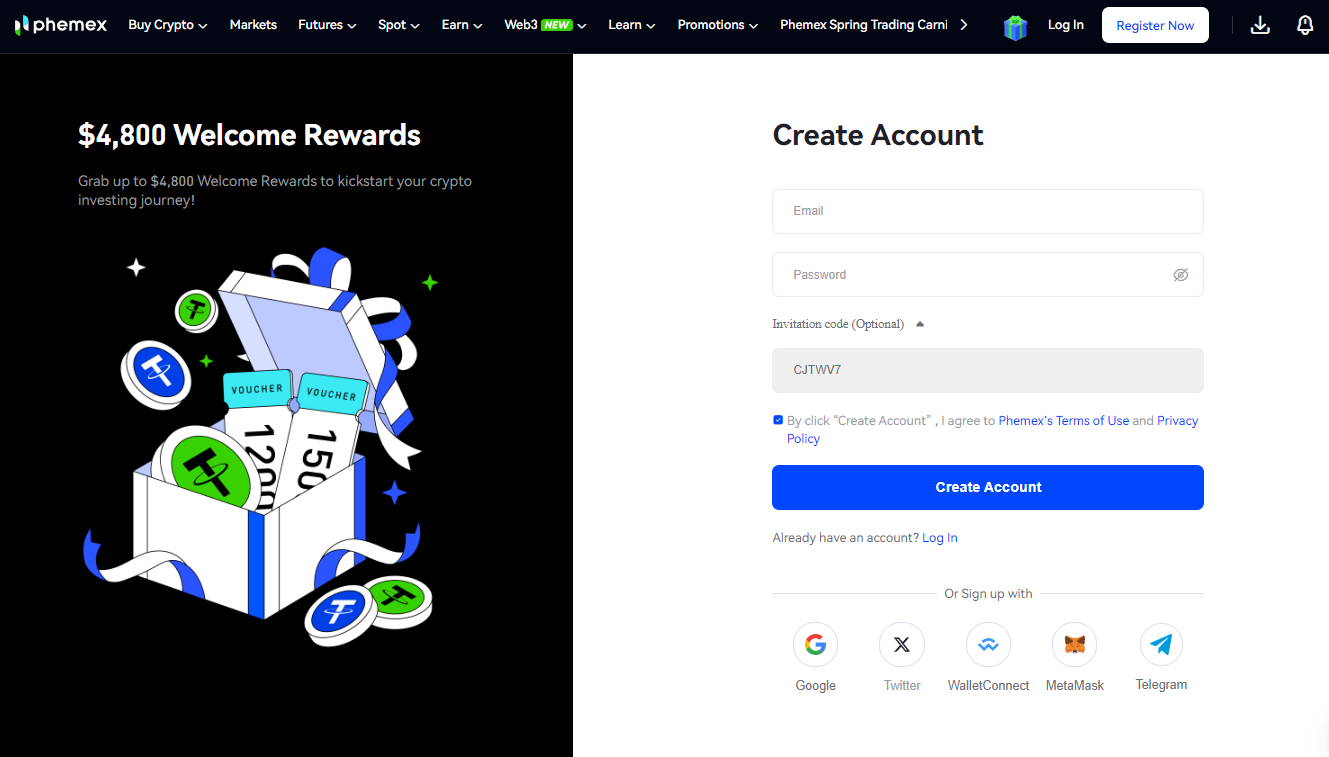Expand the Buy Crypto dropdown menu
Screen dimensions: 1329x757
168,25
